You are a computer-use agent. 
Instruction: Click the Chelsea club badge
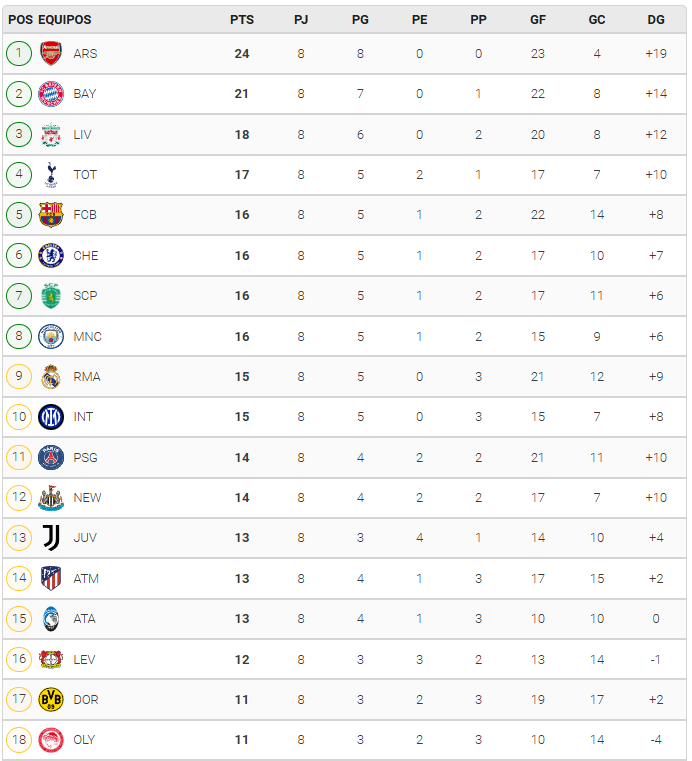coord(51,256)
